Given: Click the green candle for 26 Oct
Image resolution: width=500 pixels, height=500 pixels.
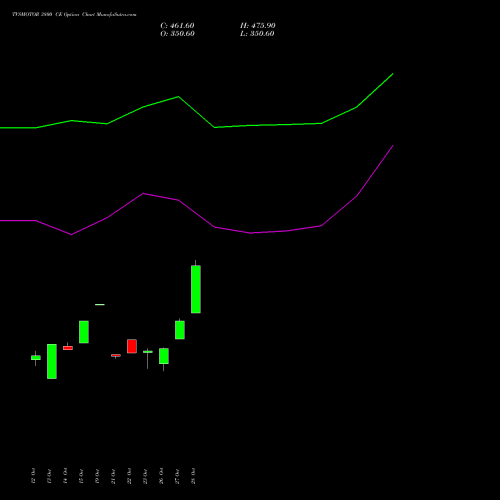Looking at the screenshot, I should [x=164, y=356].
